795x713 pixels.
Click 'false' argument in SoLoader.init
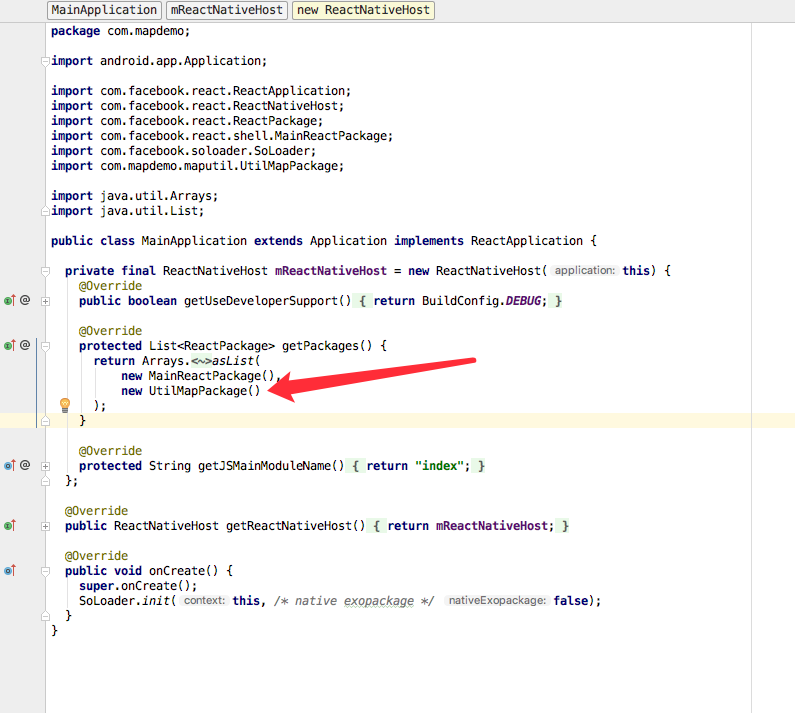coord(570,601)
